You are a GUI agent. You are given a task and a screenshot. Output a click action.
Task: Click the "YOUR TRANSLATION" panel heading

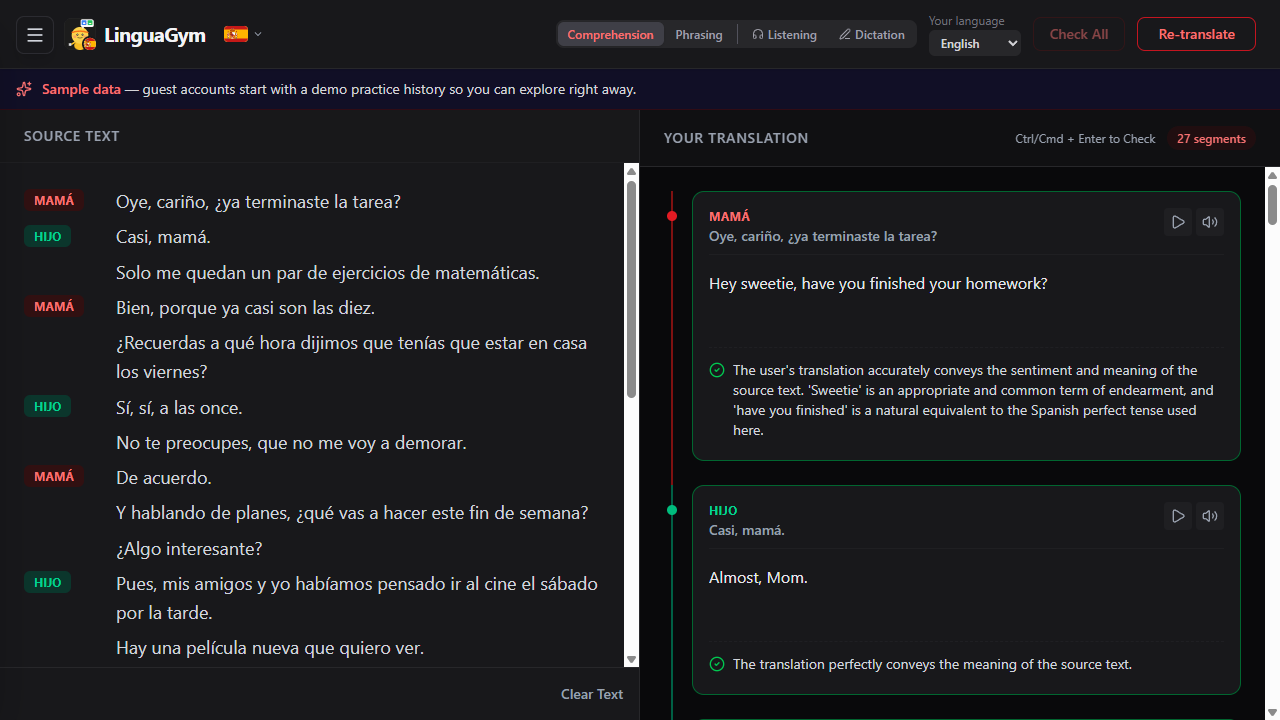coord(736,138)
